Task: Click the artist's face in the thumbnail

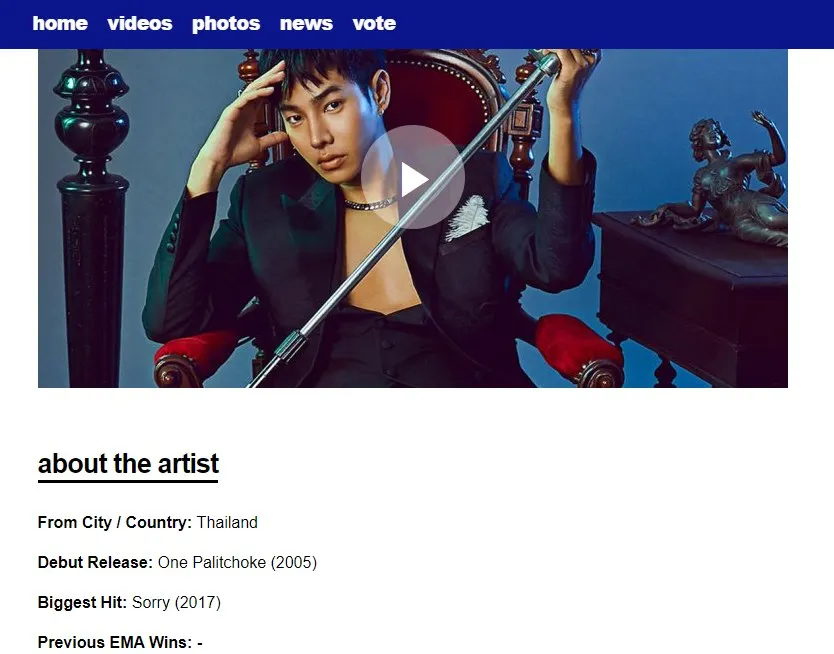Action: tap(319, 130)
